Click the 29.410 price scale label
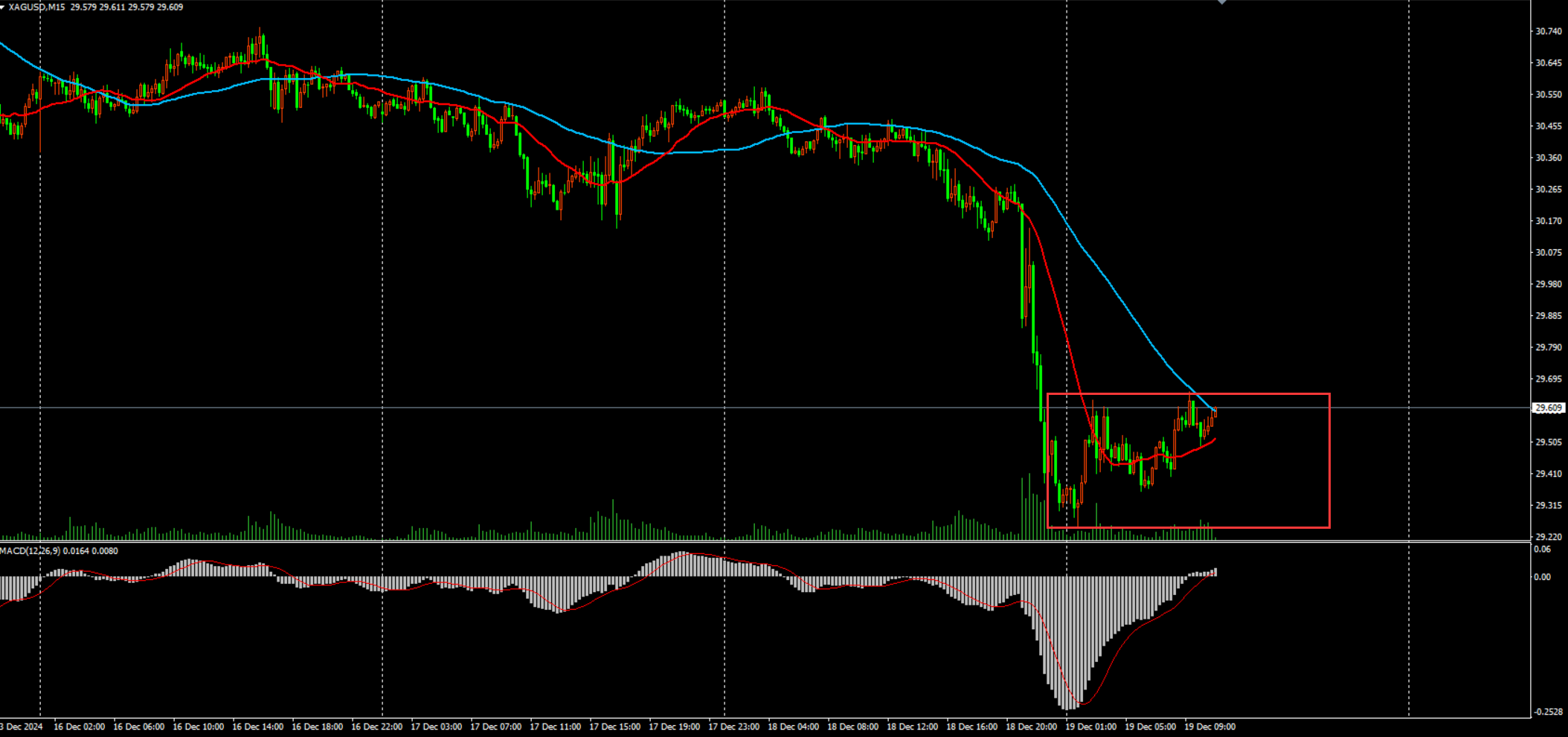The width and height of the screenshot is (1568, 737). 1549,474
